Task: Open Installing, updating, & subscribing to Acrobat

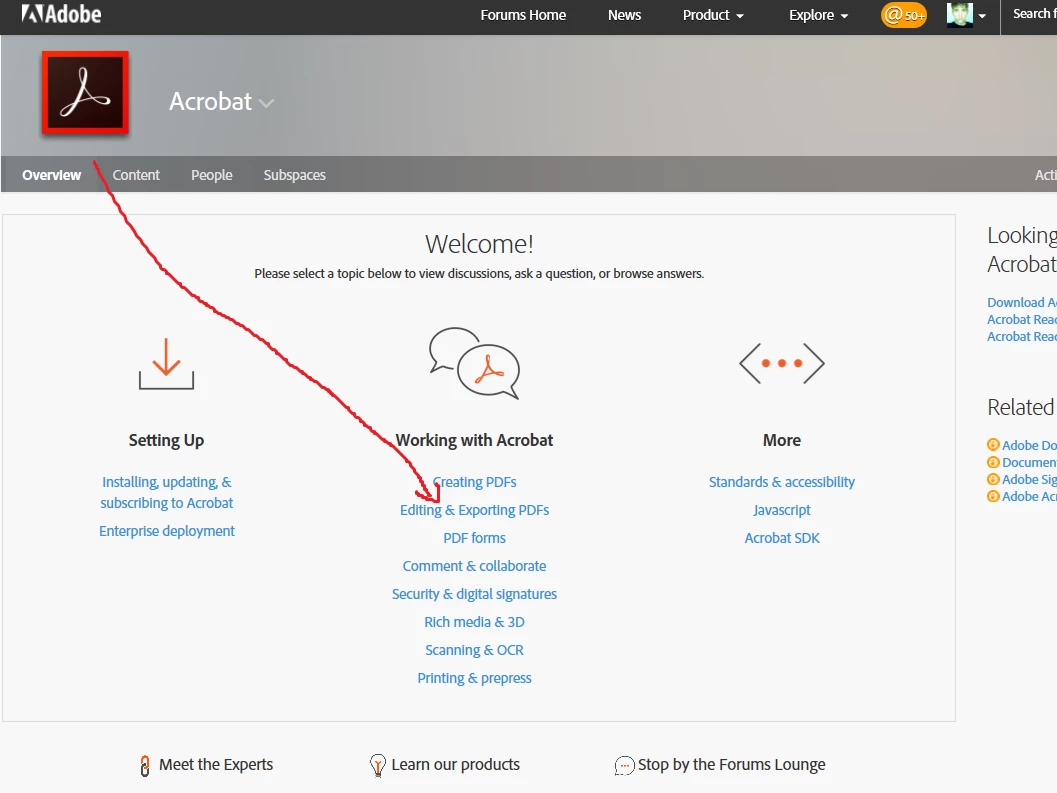Action: coord(167,492)
